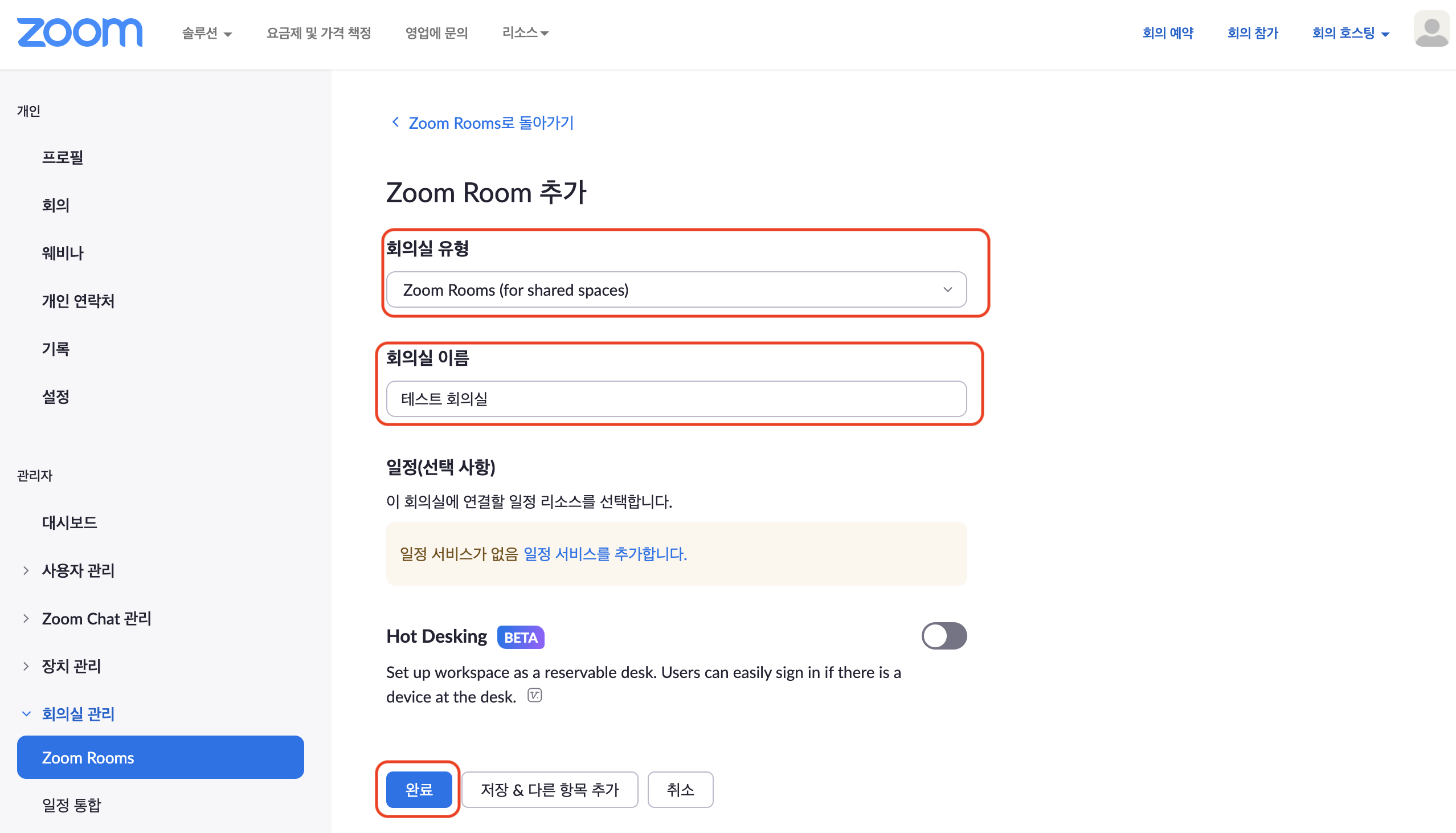
Task: Click 완료 button
Action: point(419,790)
